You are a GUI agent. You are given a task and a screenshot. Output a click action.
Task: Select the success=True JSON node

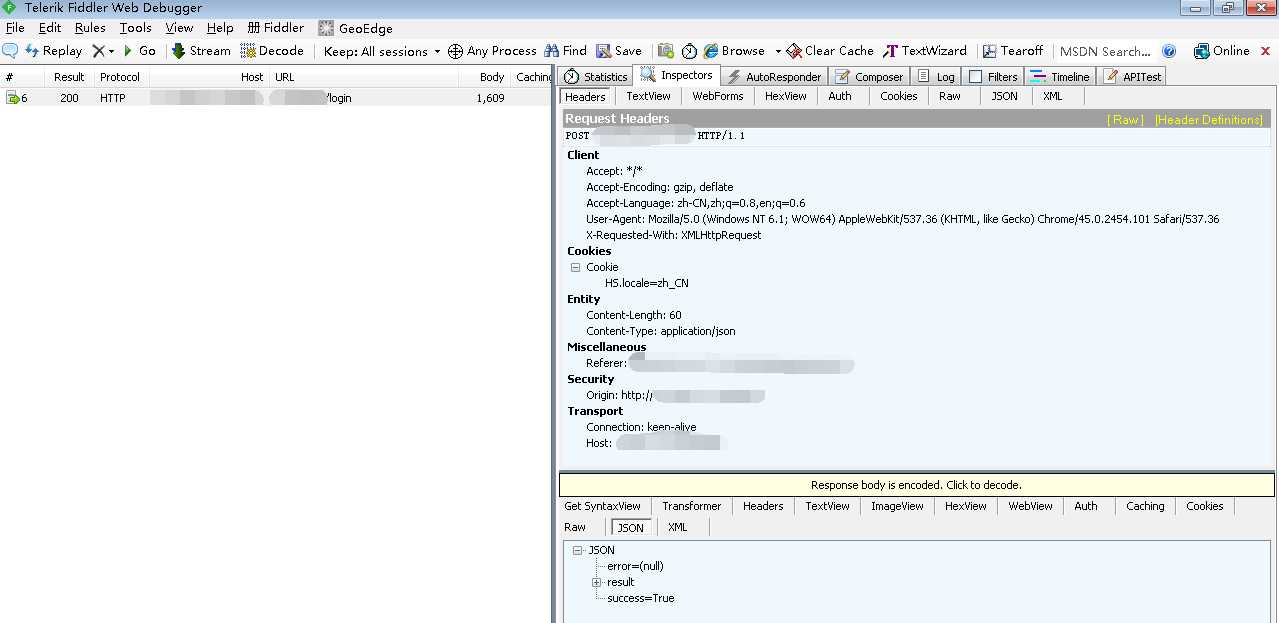[x=641, y=598]
